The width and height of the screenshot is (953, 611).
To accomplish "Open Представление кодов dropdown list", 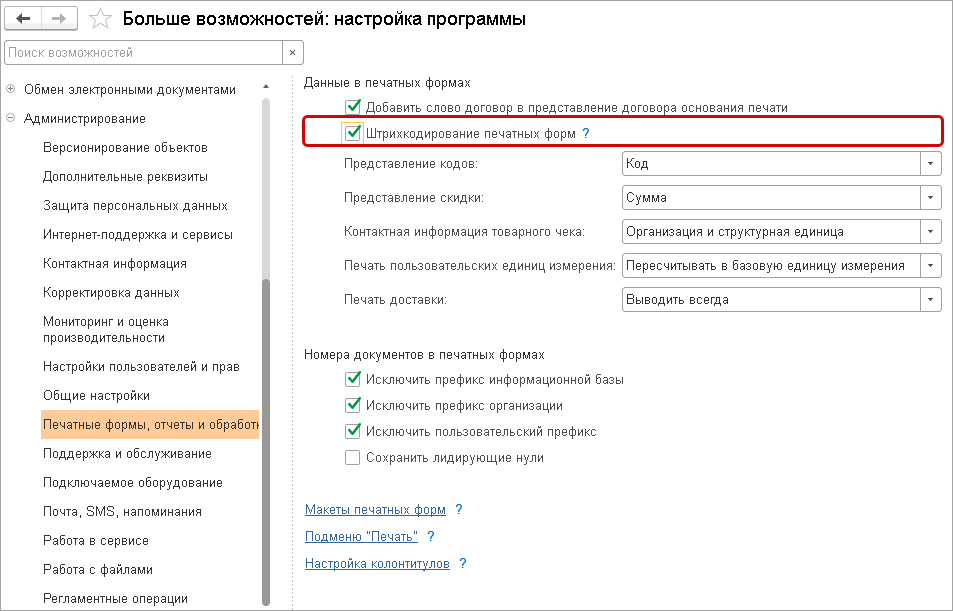I will pos(931,164).
